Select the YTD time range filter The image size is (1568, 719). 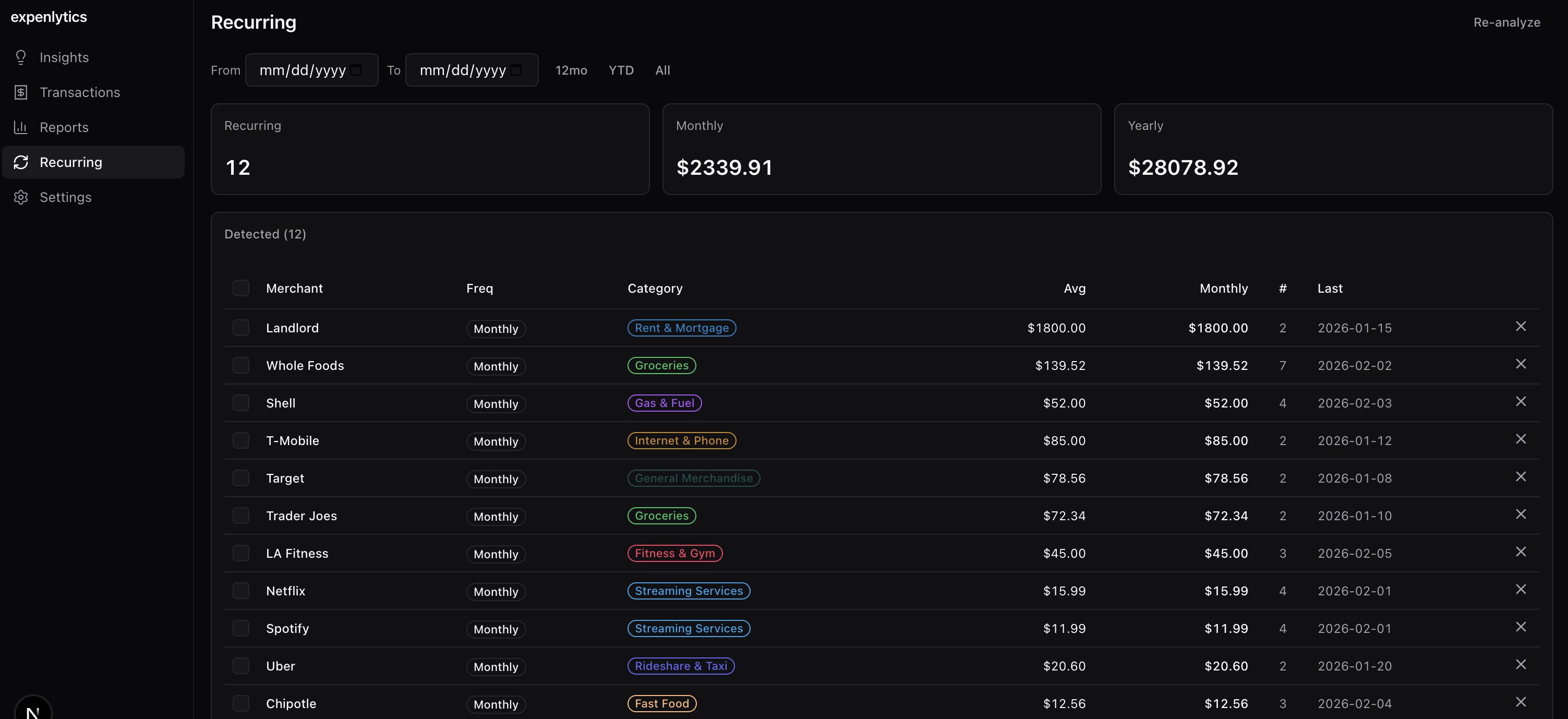pyautogui.click(x=620, y=70)
